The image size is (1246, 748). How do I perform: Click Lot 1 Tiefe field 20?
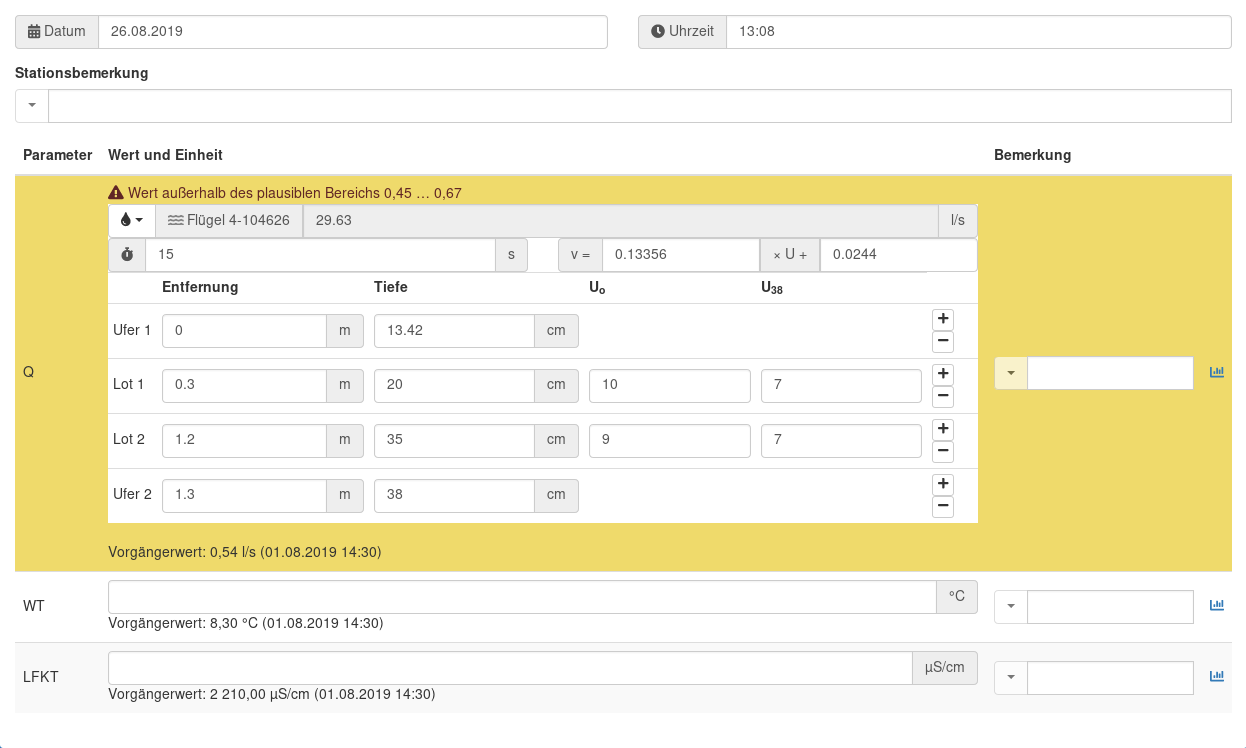tap(455, 386)
